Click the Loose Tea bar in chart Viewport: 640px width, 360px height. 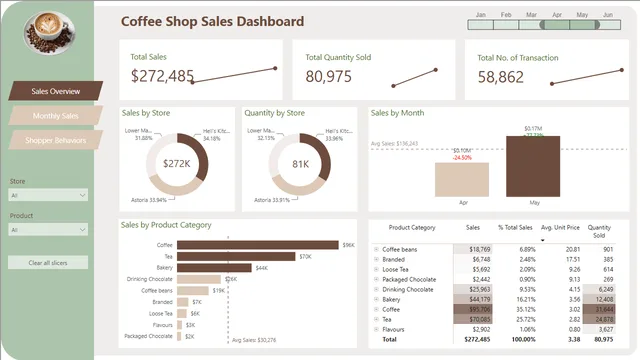(182, 313)
